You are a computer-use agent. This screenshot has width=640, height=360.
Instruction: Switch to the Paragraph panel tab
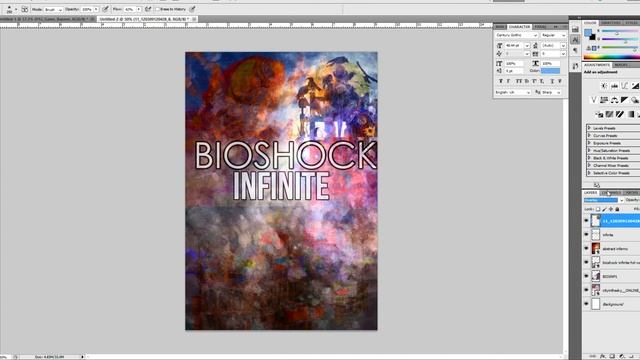540,27
